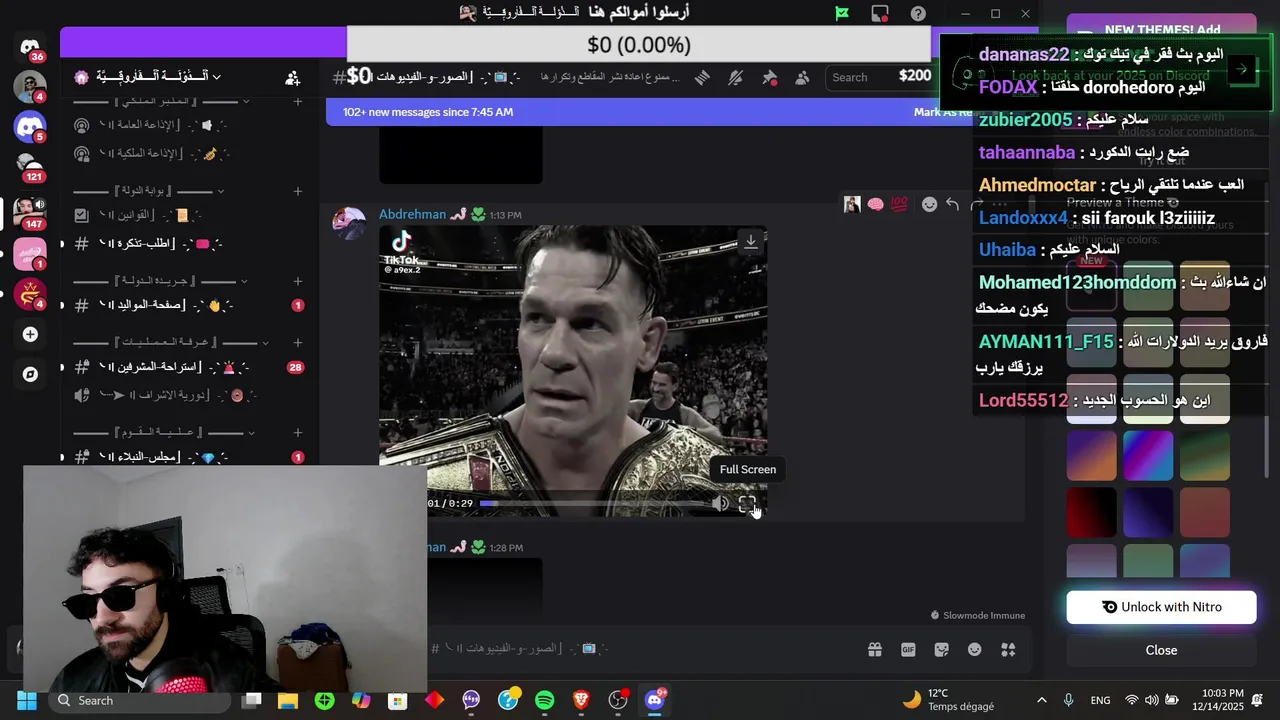This screenshot has height=720, width=1280.
Task: Toggle video volume mute speaker icon
Action: (x=721, y=504)
